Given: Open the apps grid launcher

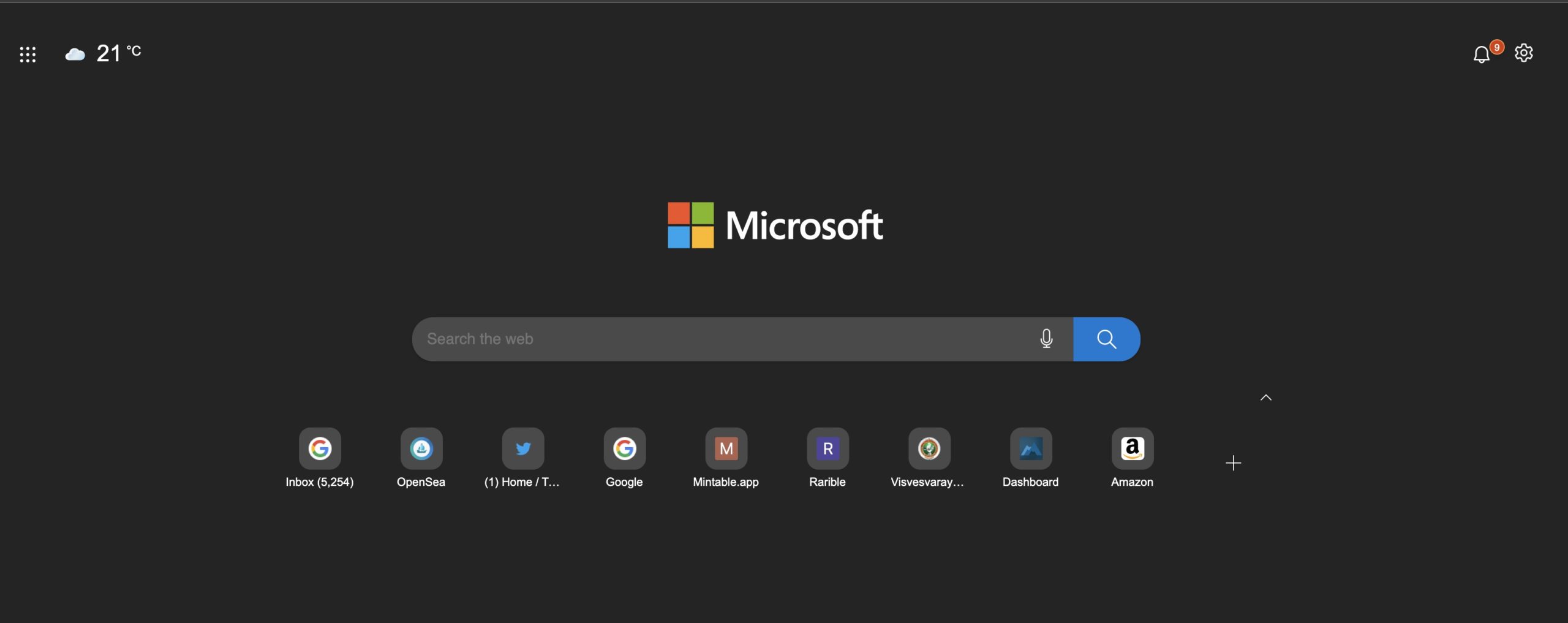Looking at the screenshot, I should (x=28, y=54).
